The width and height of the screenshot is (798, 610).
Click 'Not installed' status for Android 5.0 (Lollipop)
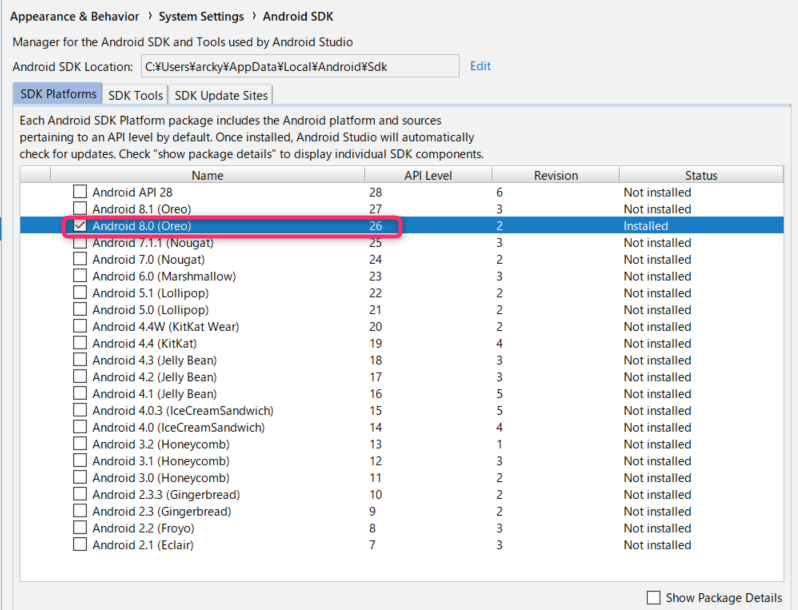click(x=657, y=310)
